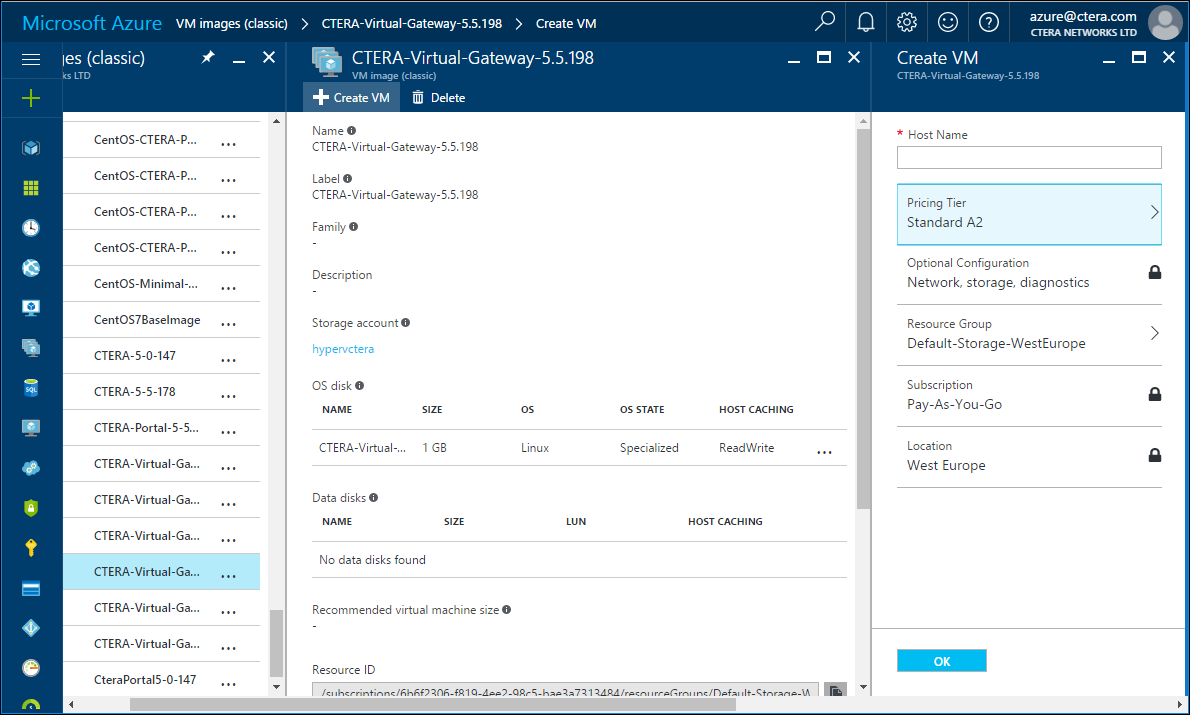Image resolution: width=1190 pixels, height=715 pixels.
Task: Open context menu for CteraPortal5-0-147 row
Action: [x=228, y=684]
